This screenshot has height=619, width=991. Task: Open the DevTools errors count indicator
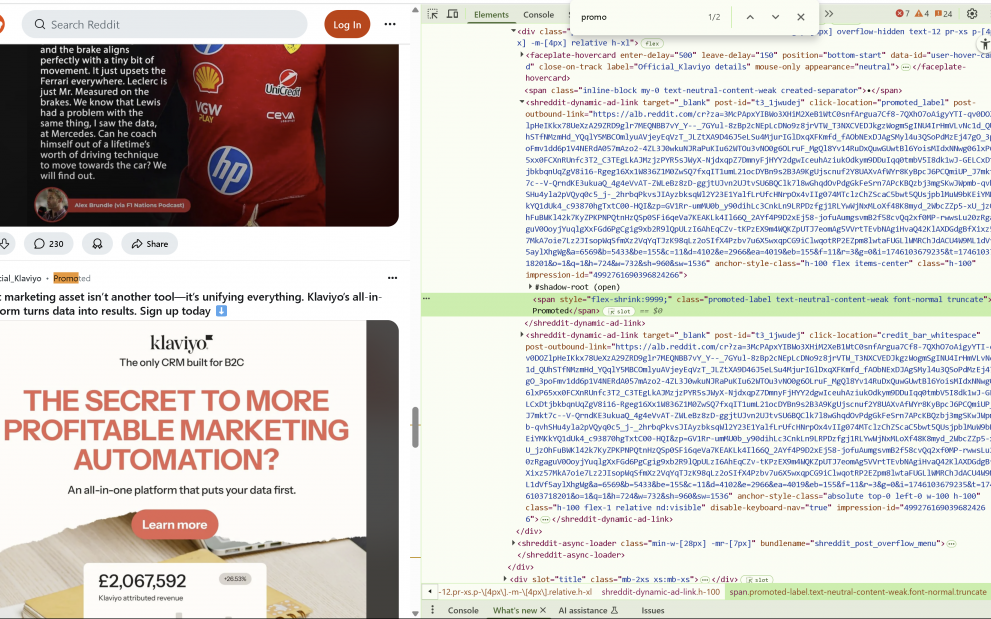903,14
